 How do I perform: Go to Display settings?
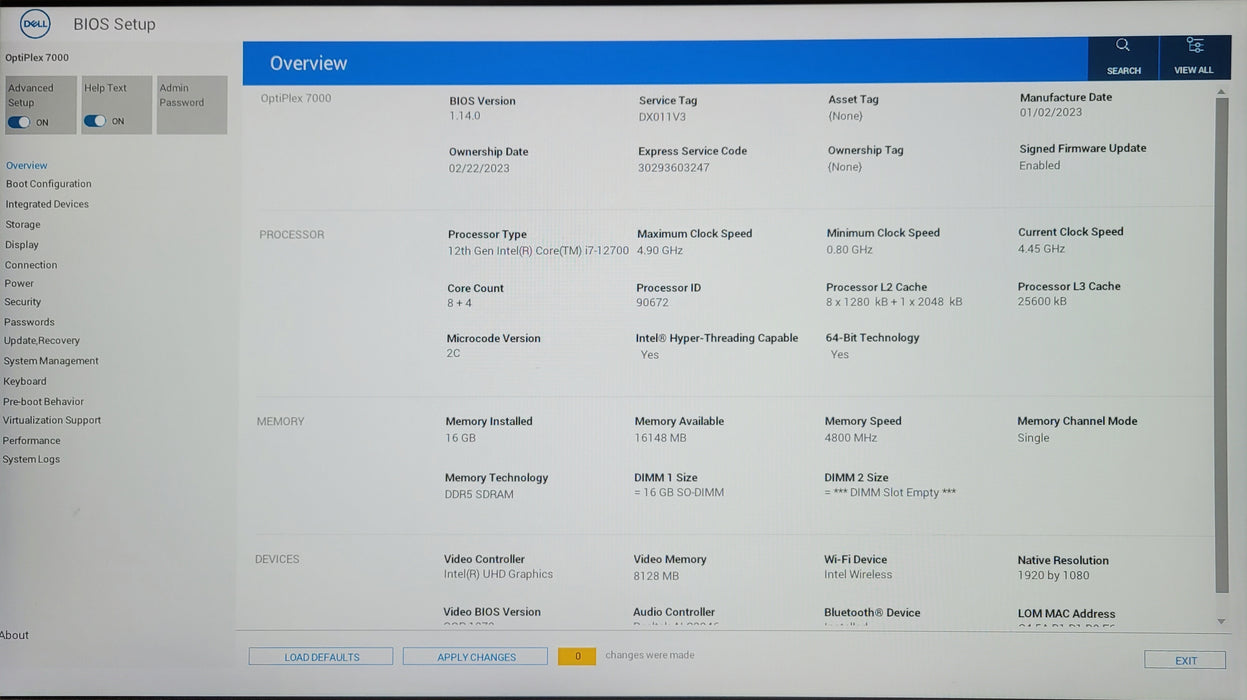click(x=22, y=245)
